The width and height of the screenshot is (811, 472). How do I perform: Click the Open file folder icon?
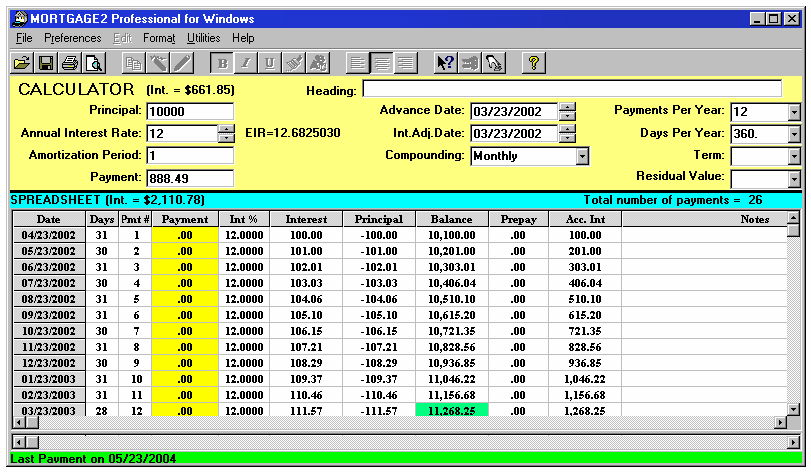point(21,63)
